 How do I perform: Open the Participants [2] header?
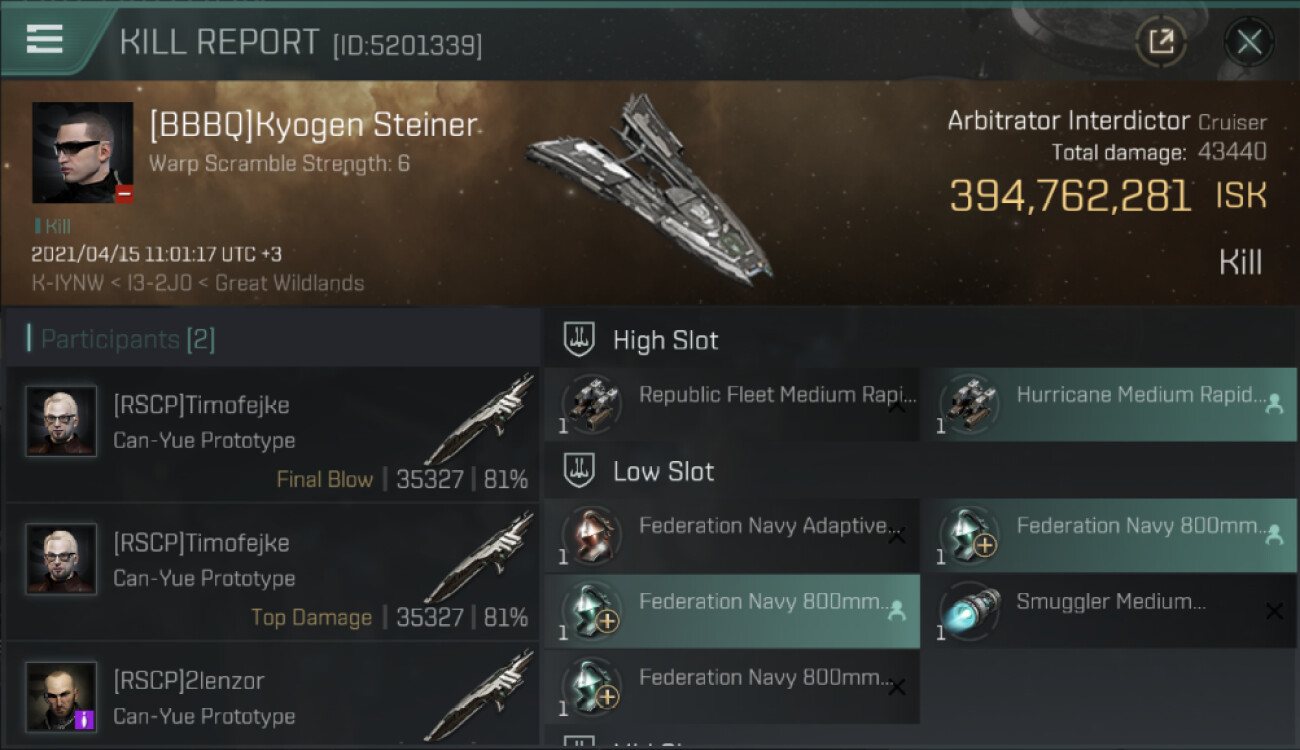click(x=120, y=340)
